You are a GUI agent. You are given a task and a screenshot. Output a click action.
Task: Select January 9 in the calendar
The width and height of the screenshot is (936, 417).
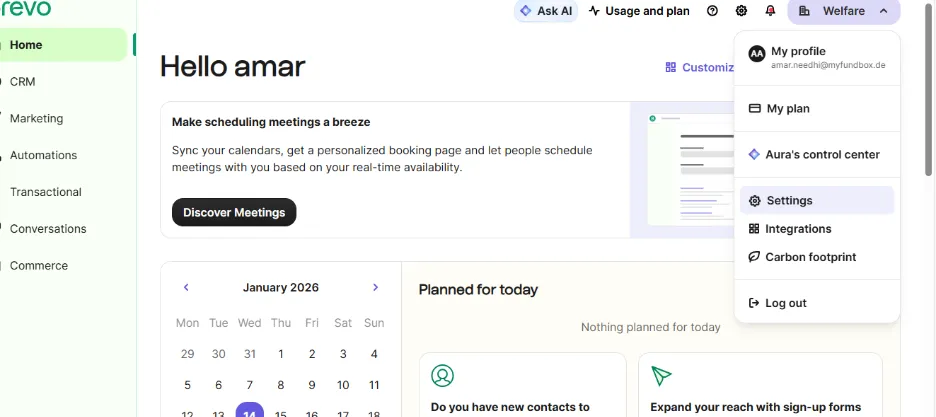coord(312,385)
